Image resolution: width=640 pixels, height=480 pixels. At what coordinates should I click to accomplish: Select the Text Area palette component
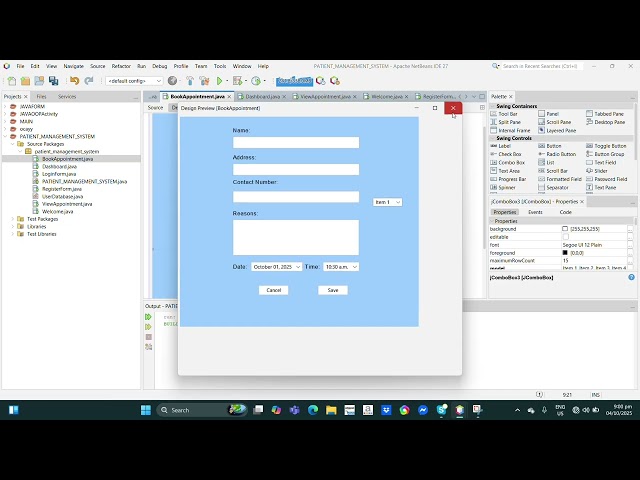click(505, 171)
